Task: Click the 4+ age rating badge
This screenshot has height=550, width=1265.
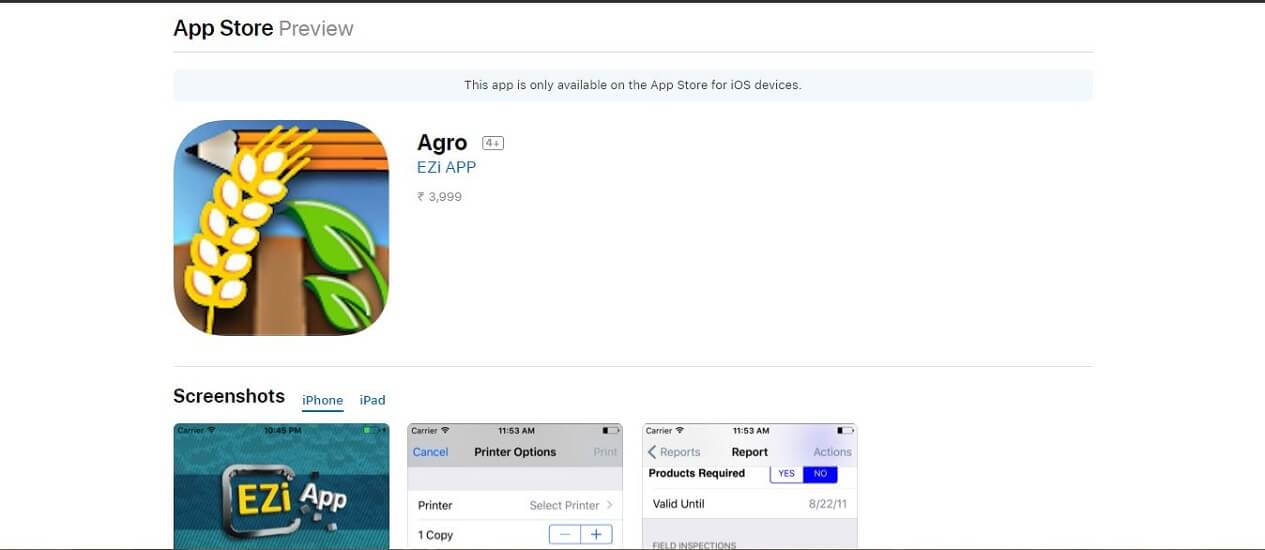Action: click(x=493, y=143)
